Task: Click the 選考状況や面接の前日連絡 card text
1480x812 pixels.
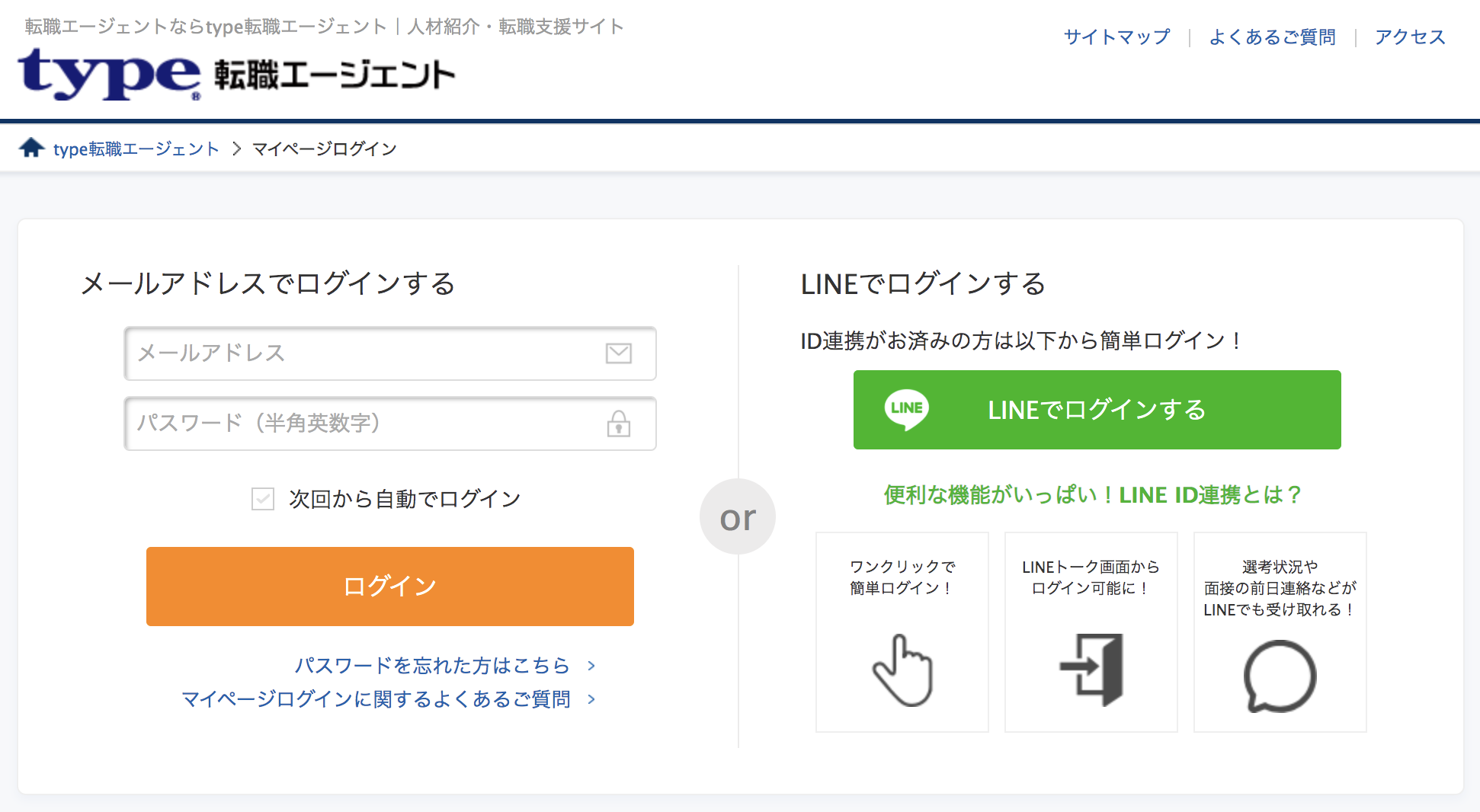Action: (1280, 588)
